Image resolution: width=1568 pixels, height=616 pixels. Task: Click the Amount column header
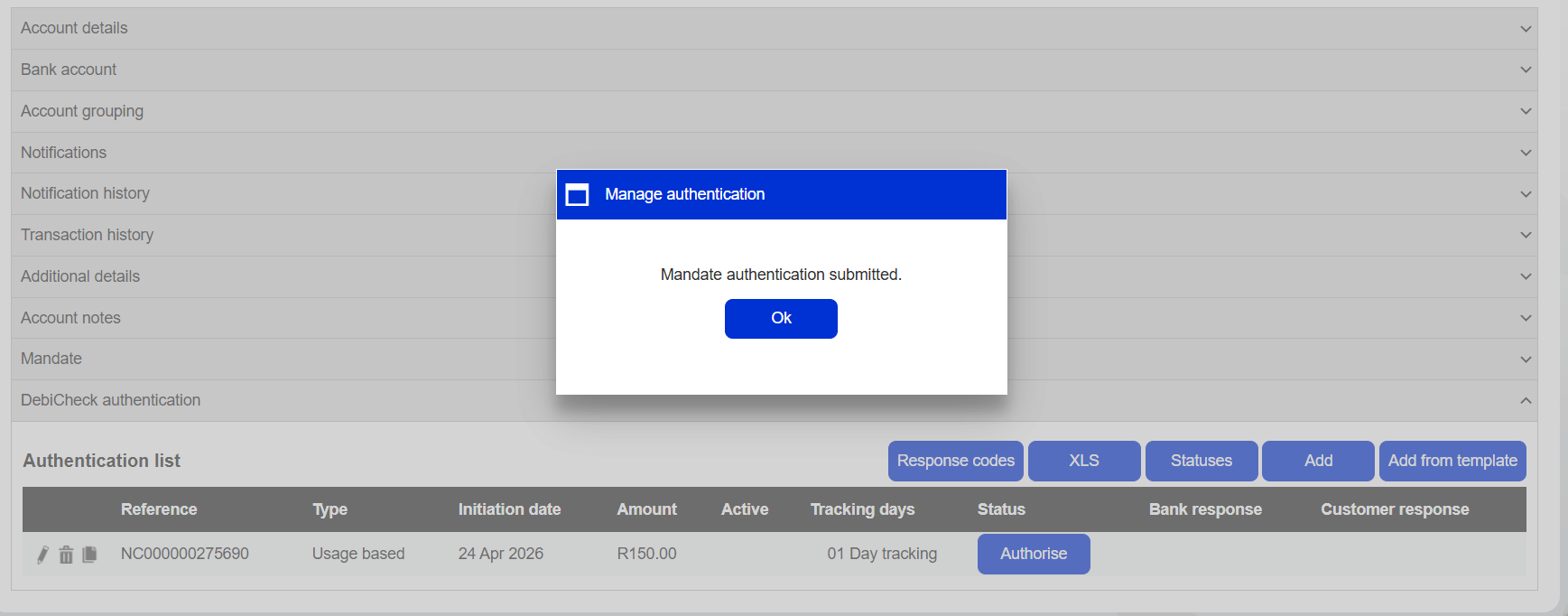click(646, 509)
